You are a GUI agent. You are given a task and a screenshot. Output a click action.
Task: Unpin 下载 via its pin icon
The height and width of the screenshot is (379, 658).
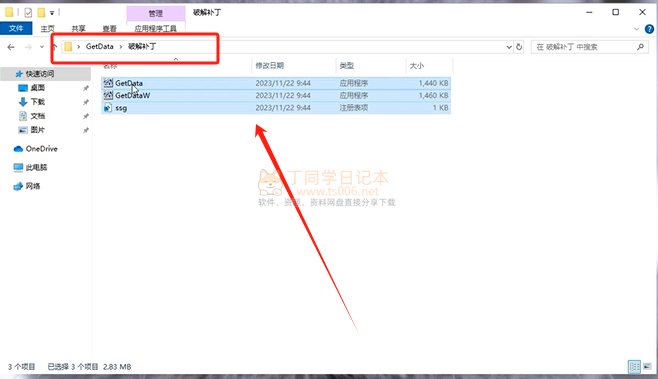coord(86,102)
